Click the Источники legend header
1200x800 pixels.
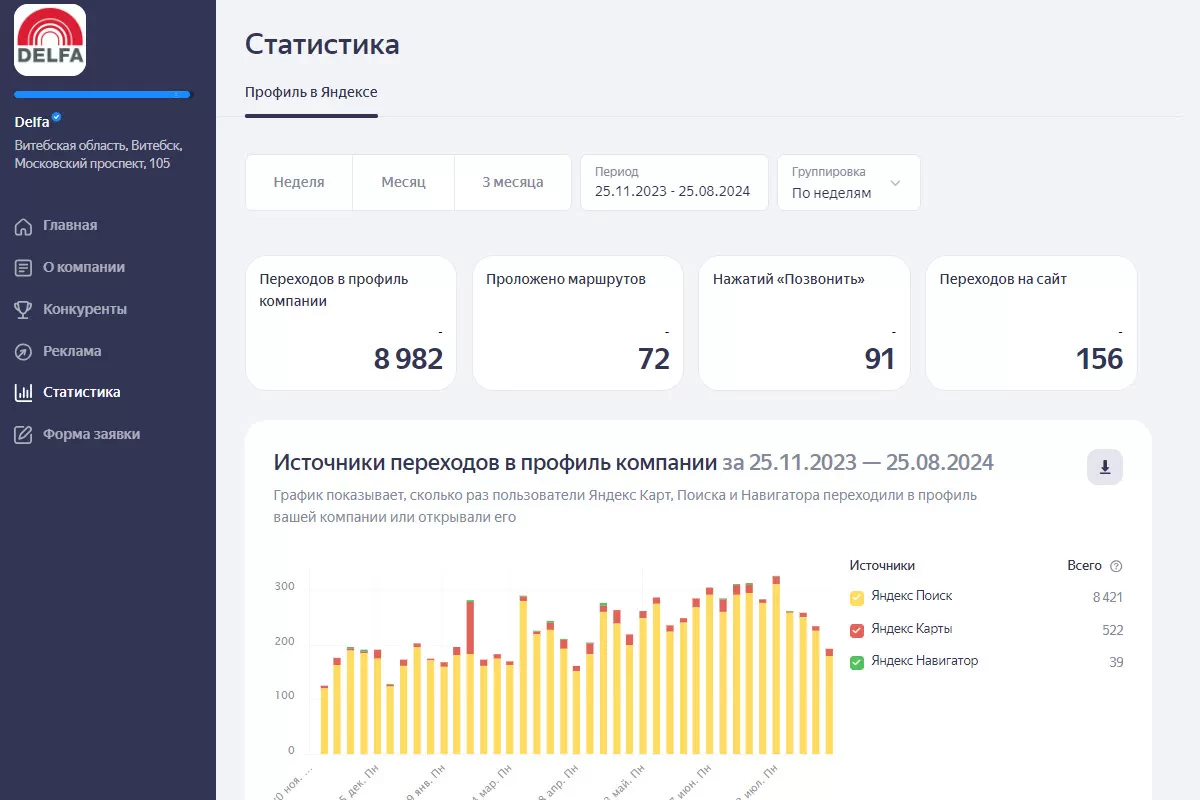(x=882, y=566)
